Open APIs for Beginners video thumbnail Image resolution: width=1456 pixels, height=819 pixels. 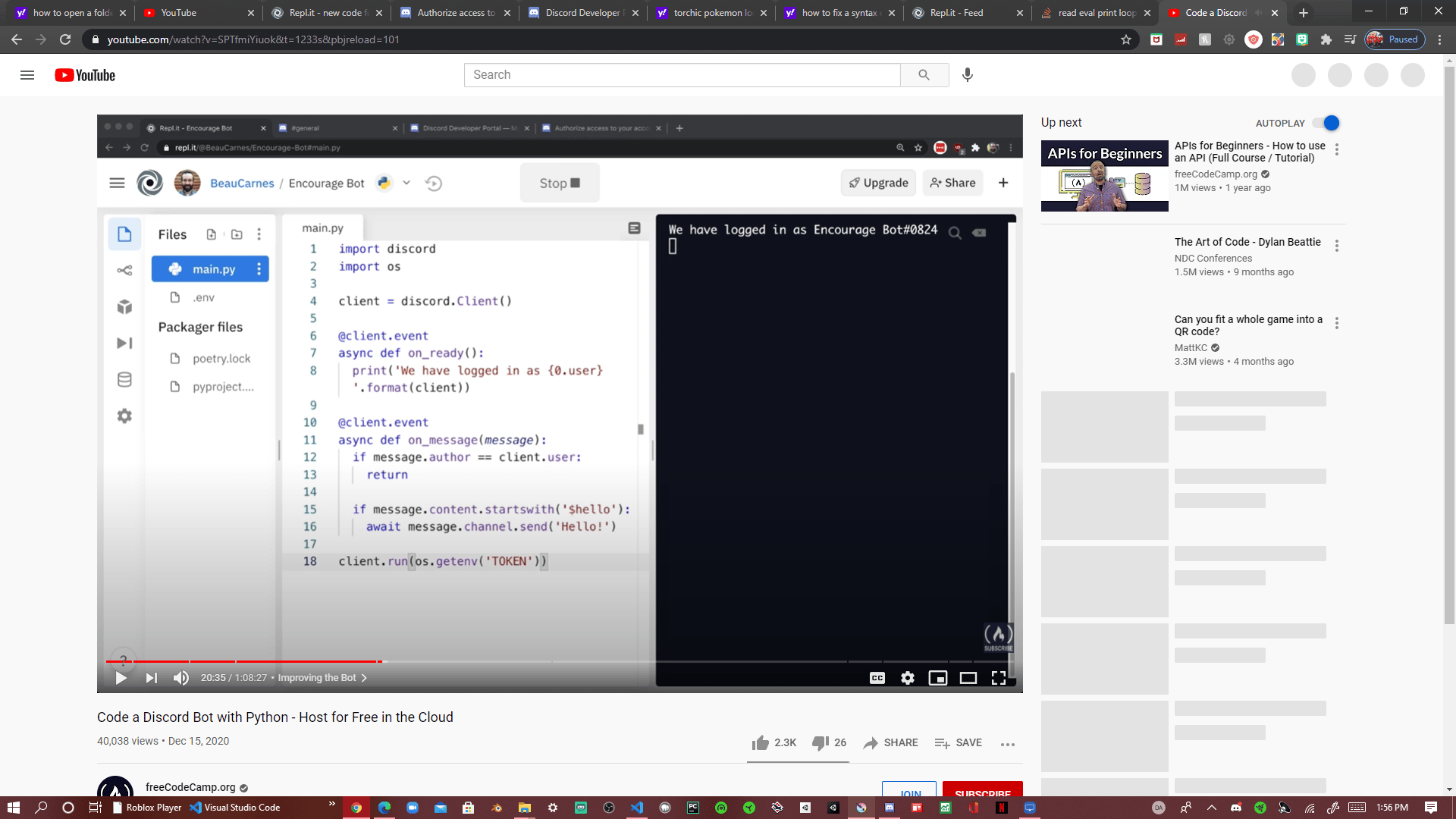(x=1105, y=176)
